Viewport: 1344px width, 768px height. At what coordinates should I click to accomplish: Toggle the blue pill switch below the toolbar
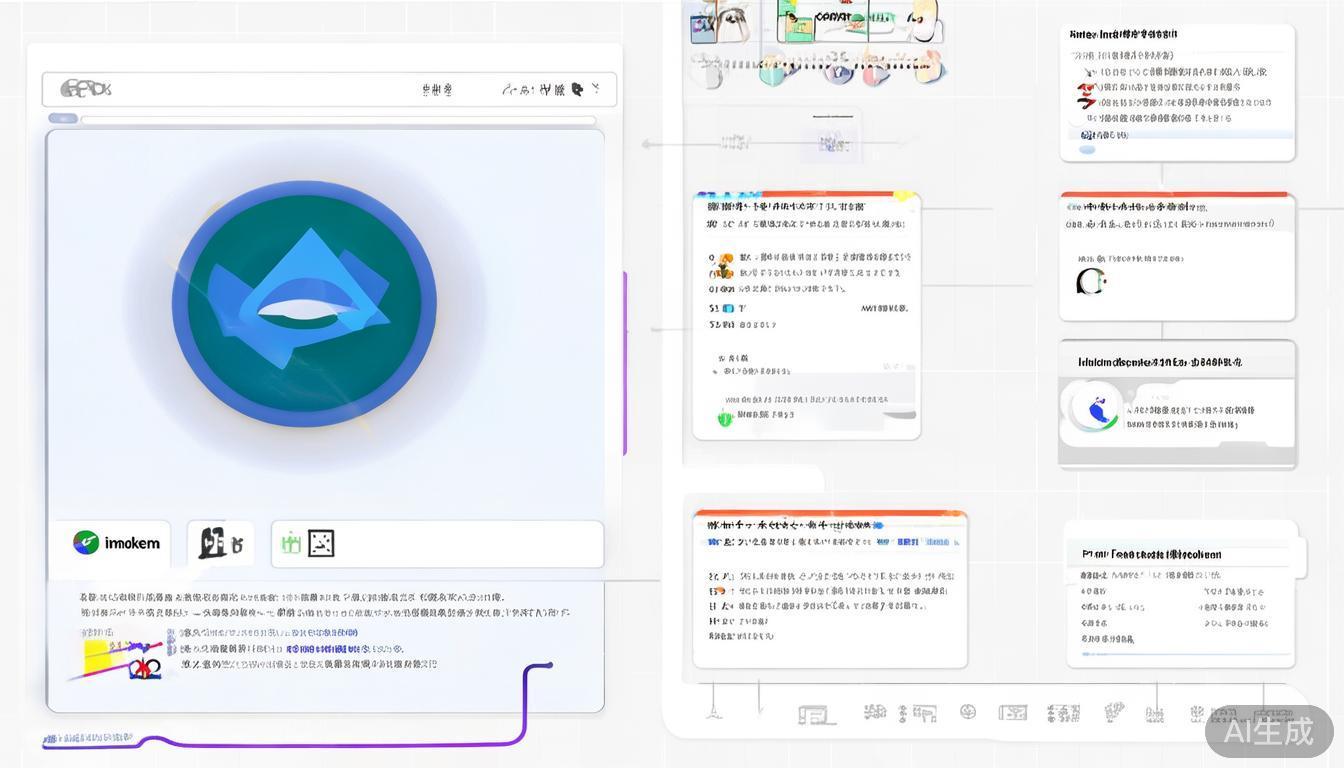[62, 117]
